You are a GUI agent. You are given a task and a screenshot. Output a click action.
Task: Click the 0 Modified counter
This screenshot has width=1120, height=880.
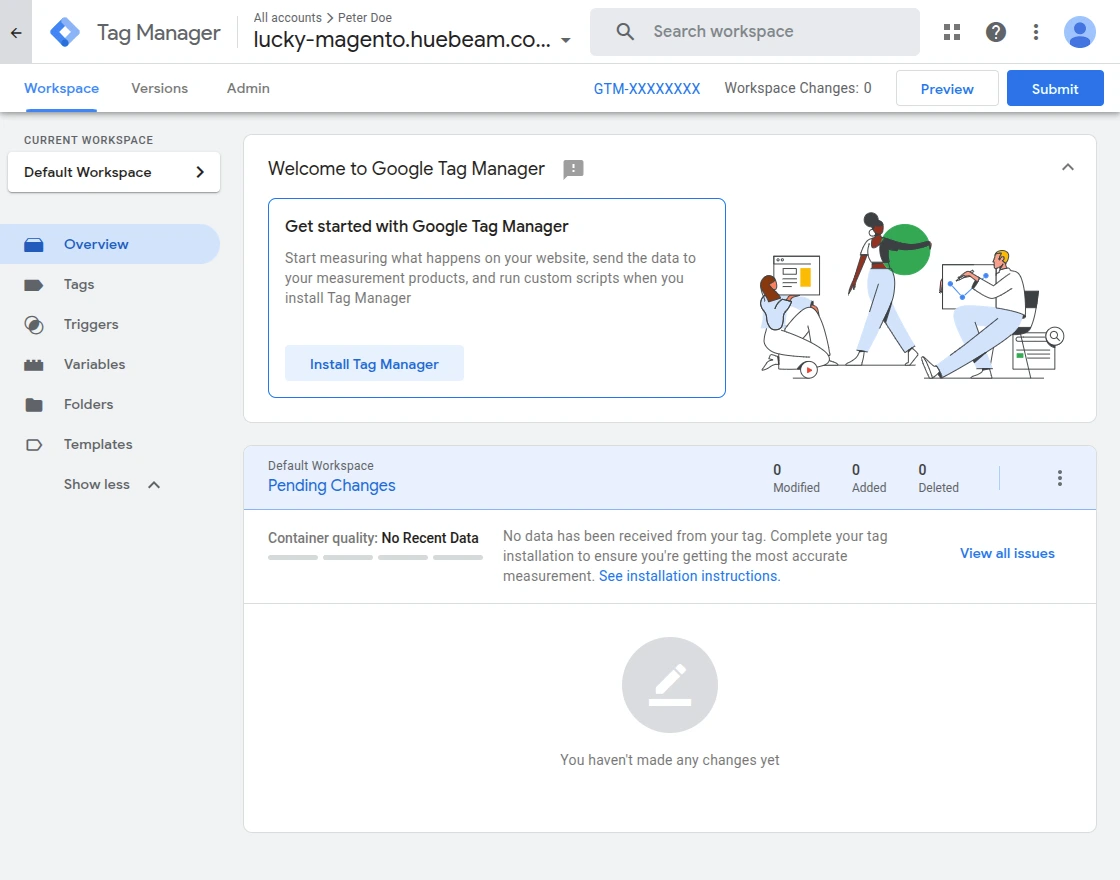pos(796,478)
